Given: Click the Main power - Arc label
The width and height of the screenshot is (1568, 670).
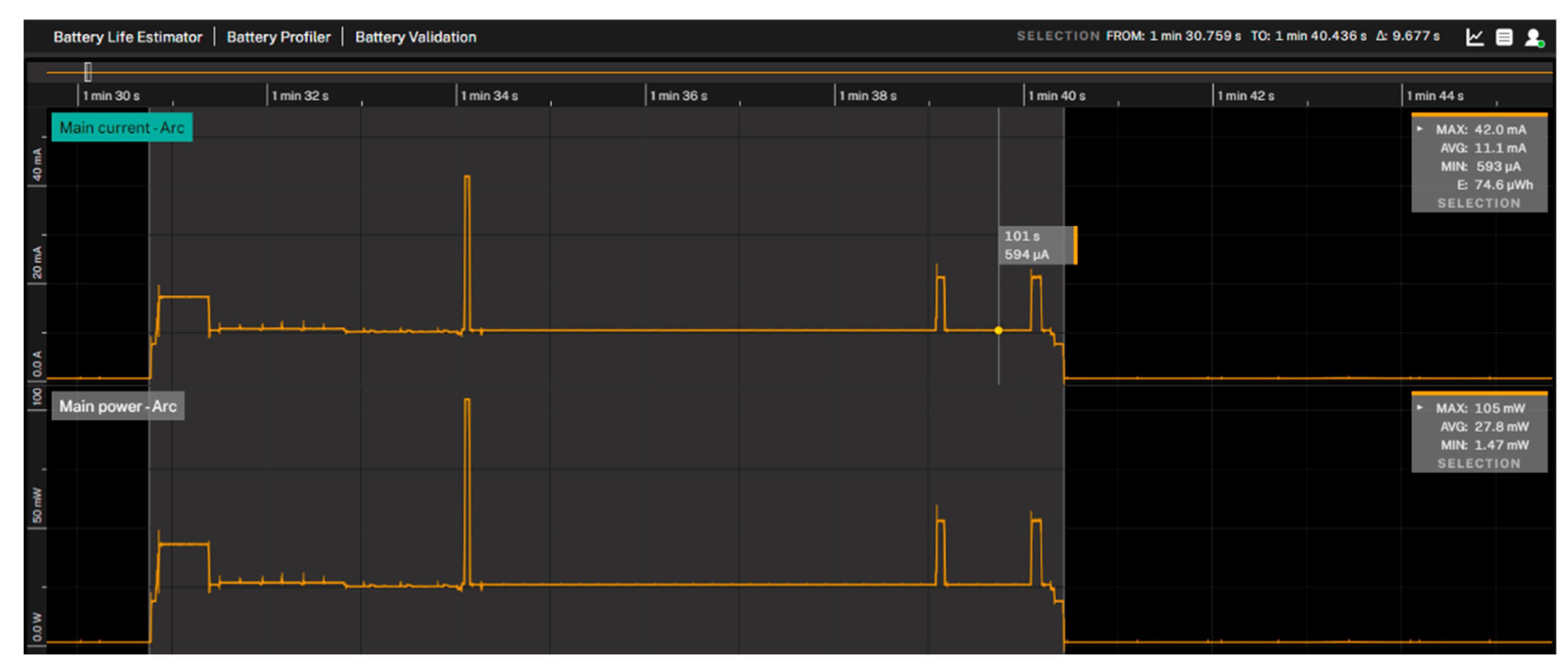Looking at the screenshot, I should pos(117,406).
